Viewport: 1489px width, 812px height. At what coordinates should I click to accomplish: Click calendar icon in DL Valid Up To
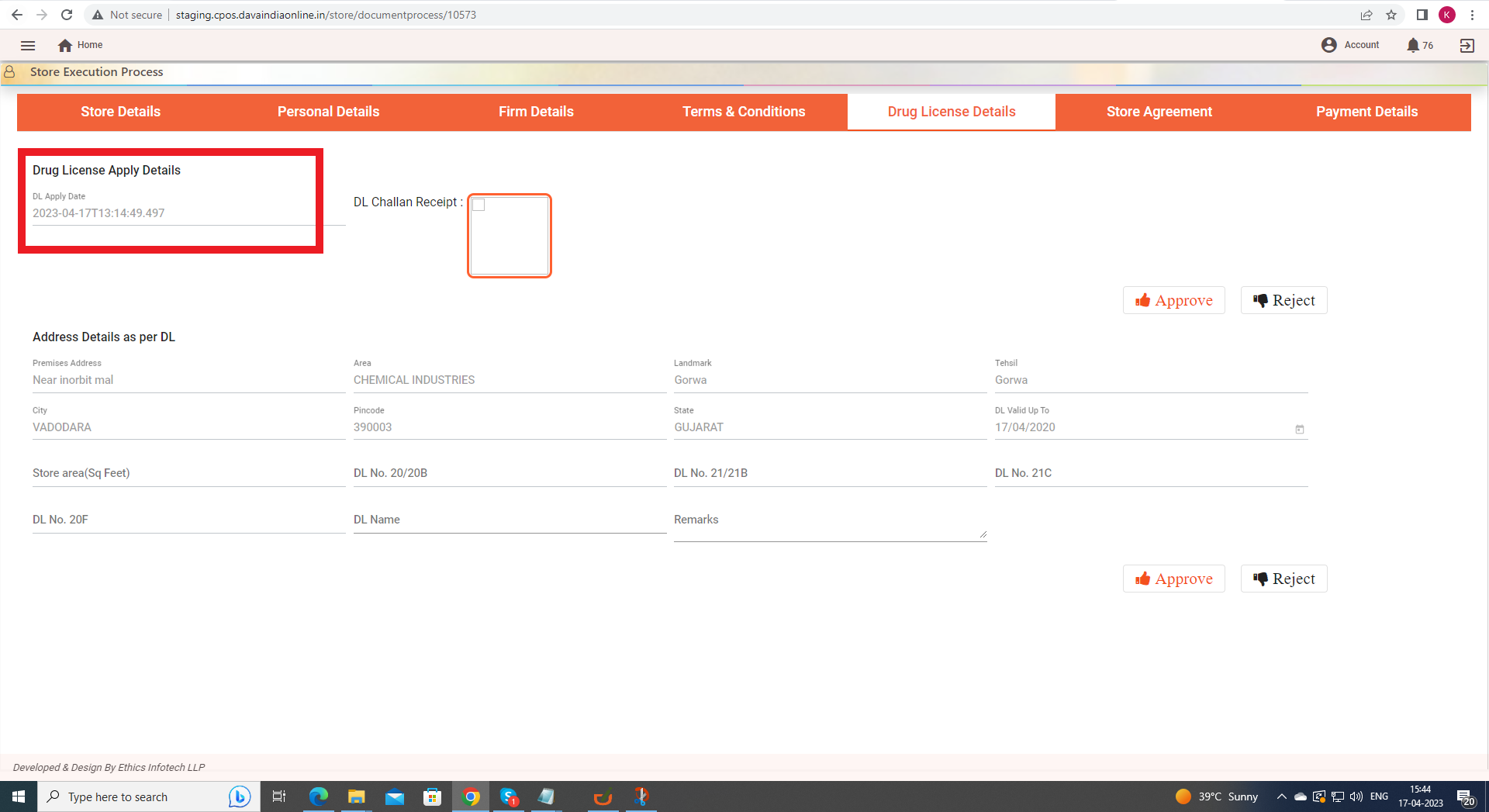1300,429
